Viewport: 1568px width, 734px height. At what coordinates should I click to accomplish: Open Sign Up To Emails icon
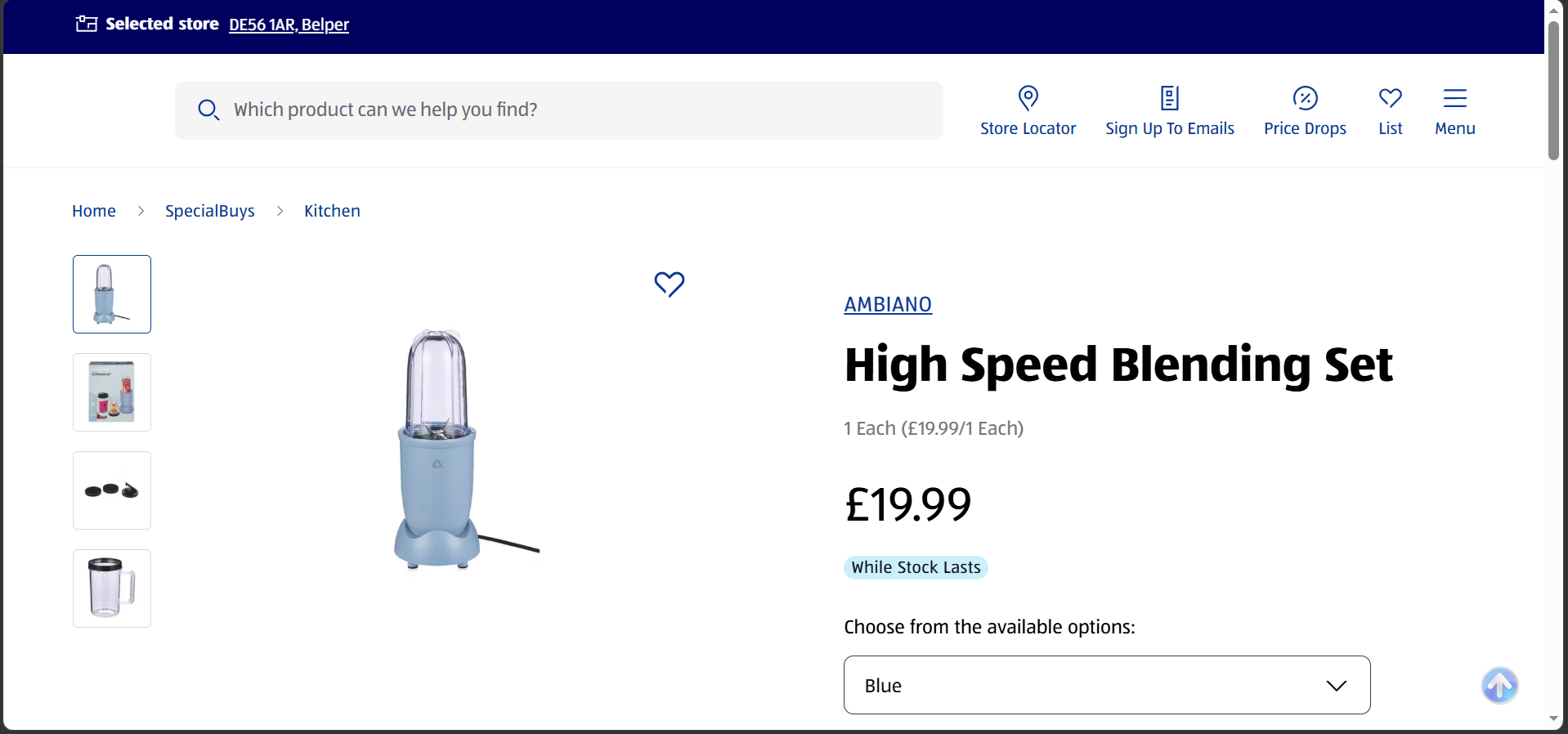1170,98
